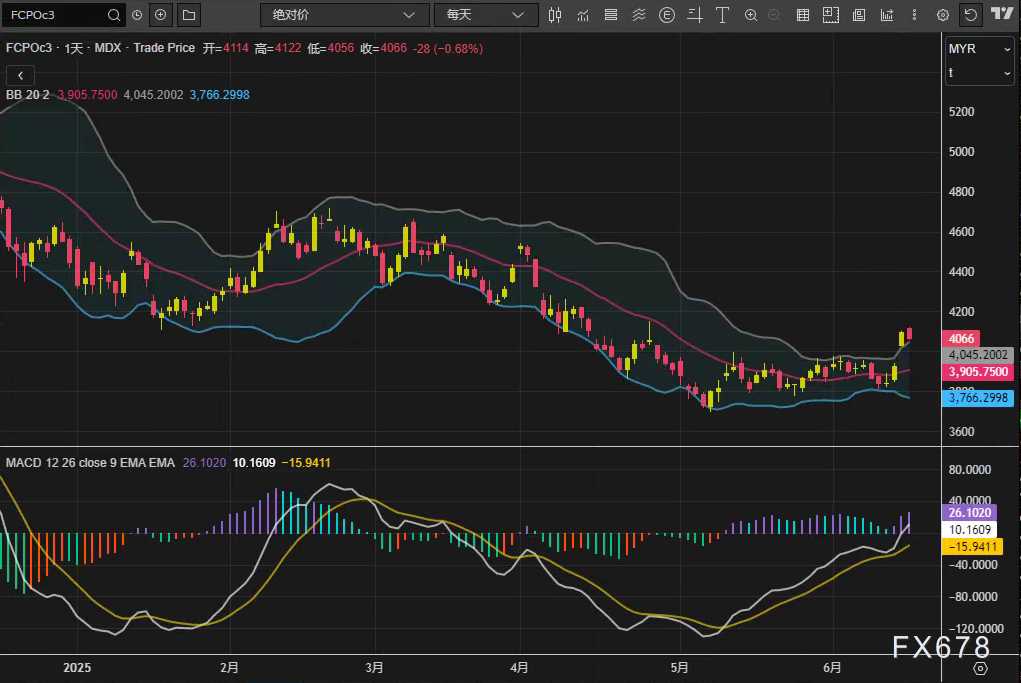Expand the MYR currency selector

[x=980, y=48]
